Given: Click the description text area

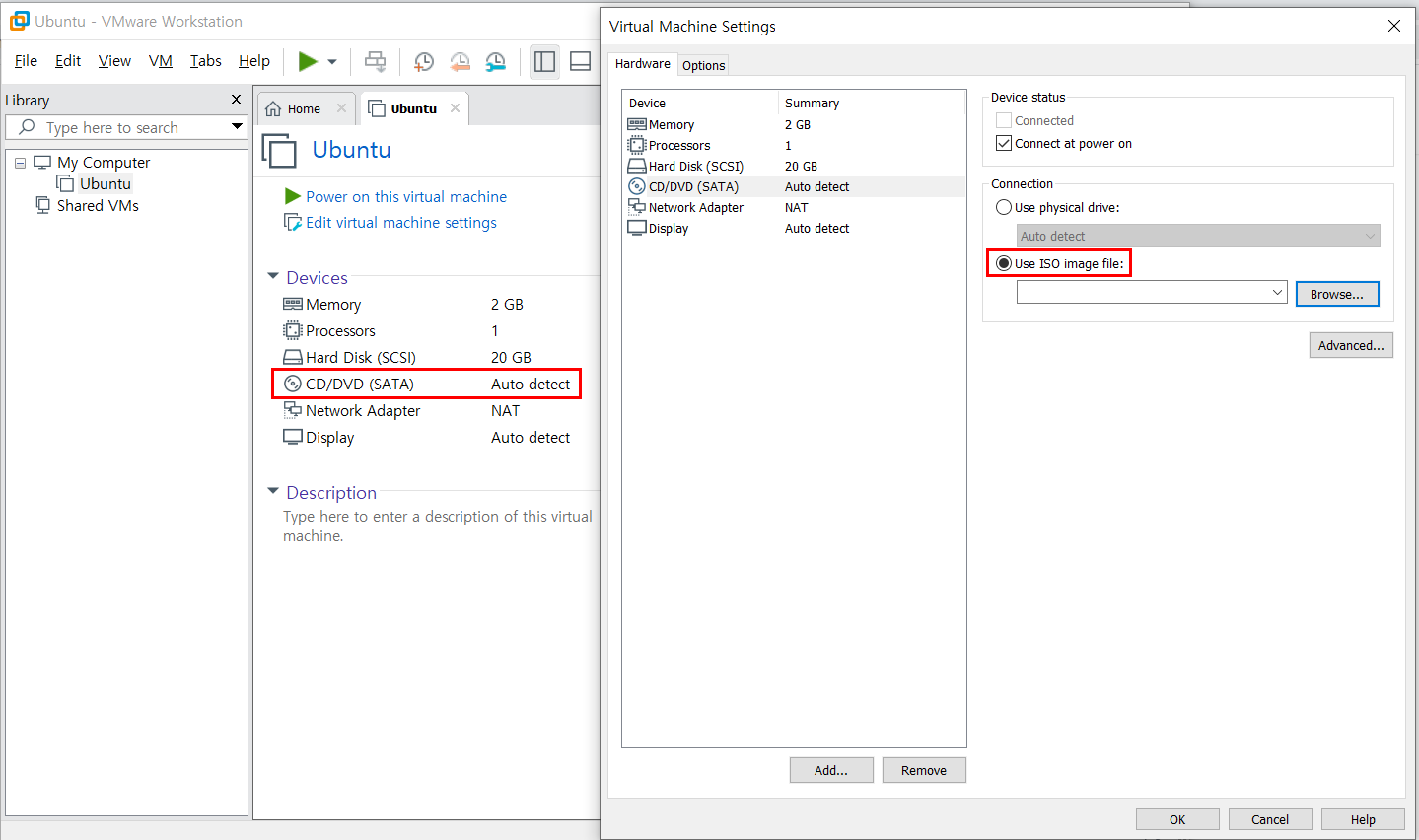Looking at the screenshot, I should 438,526.
